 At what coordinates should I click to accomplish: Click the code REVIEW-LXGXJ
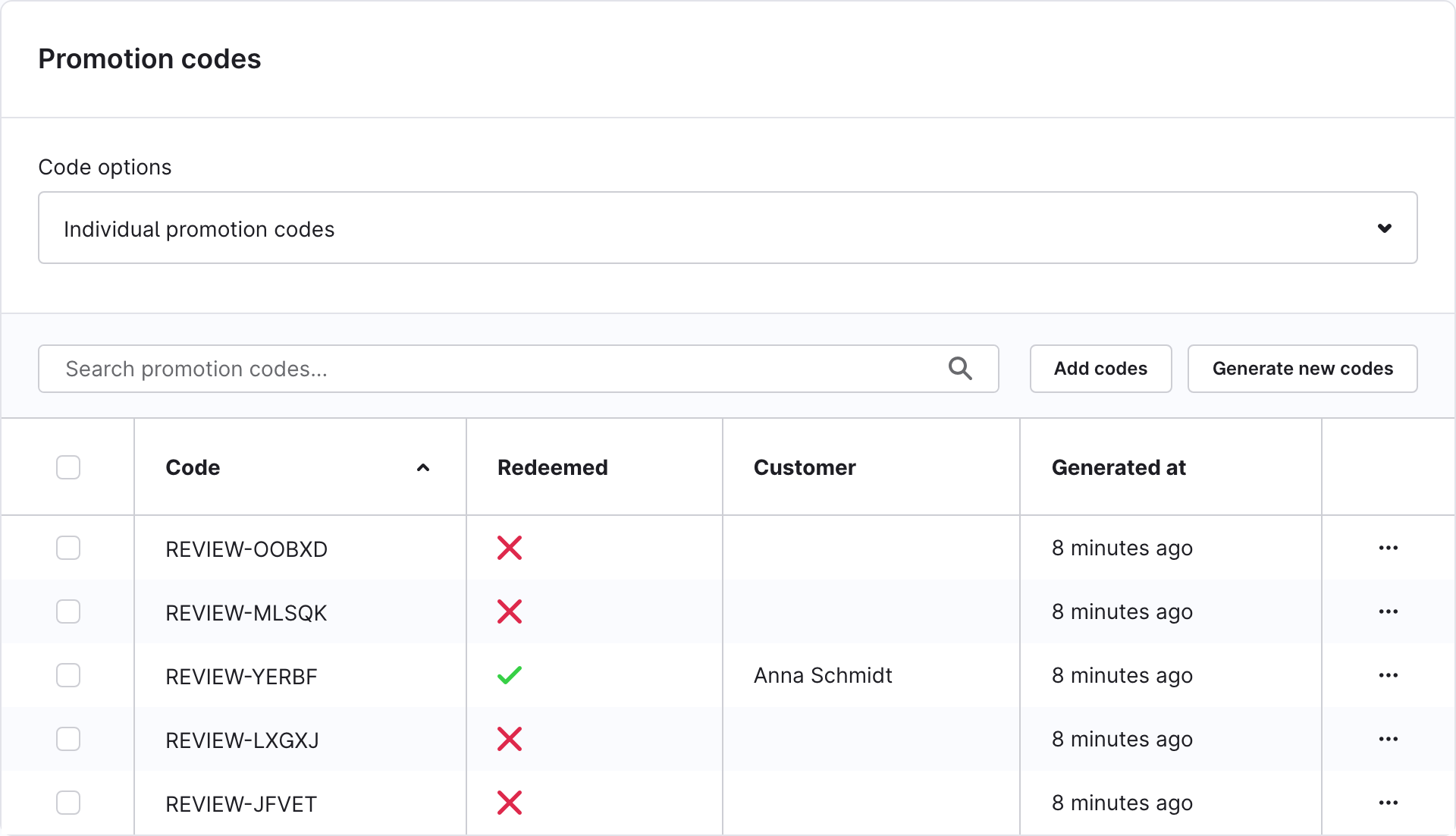point(243,740)
